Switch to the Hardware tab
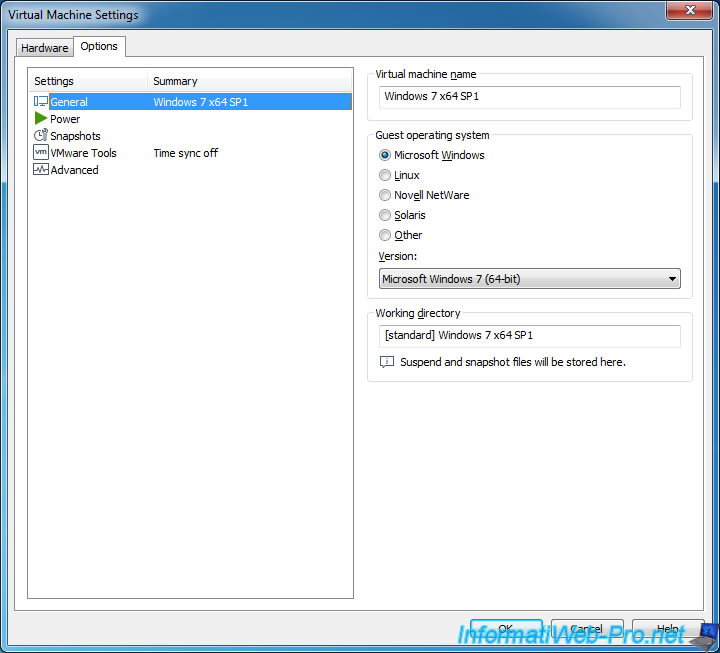The width and height of the screenshot is (720, 653). coord(45,48)
